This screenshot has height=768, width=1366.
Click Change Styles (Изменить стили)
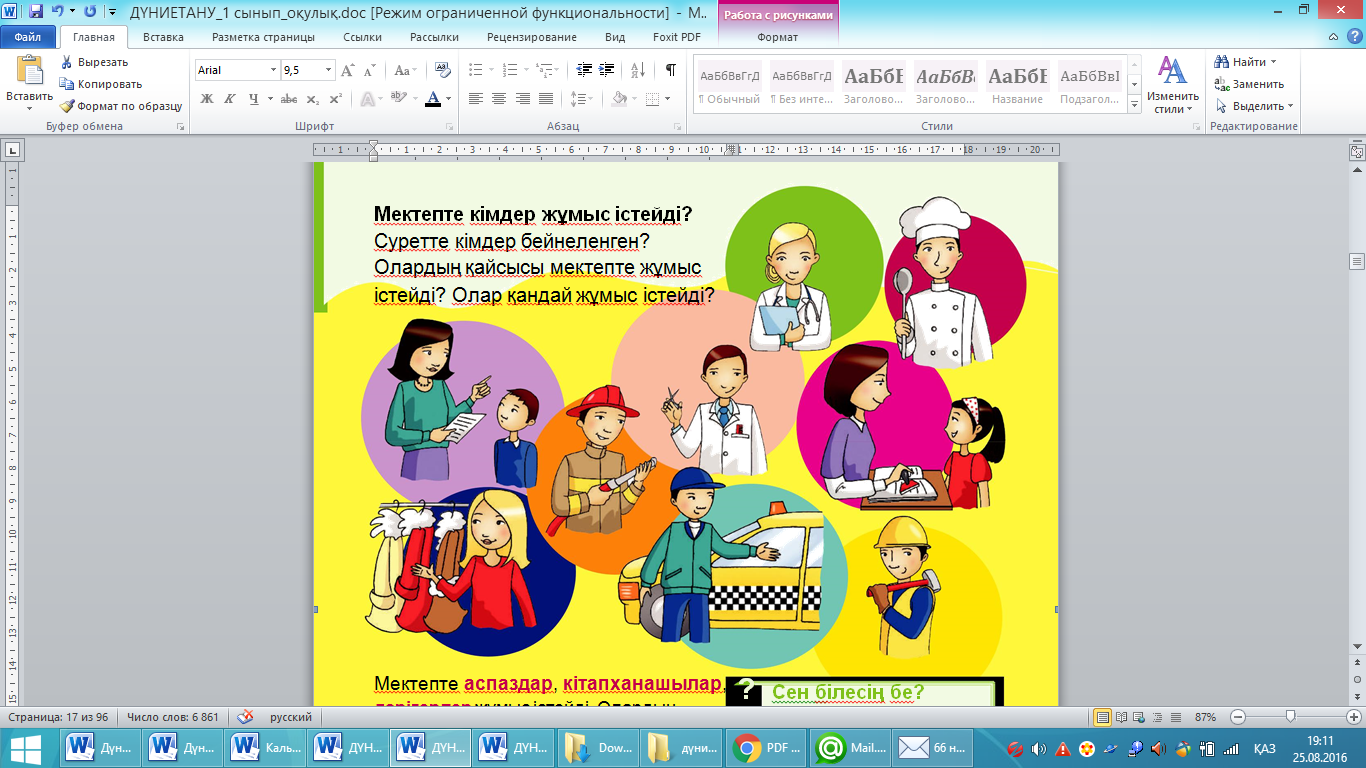click(x=1171, y=84)
